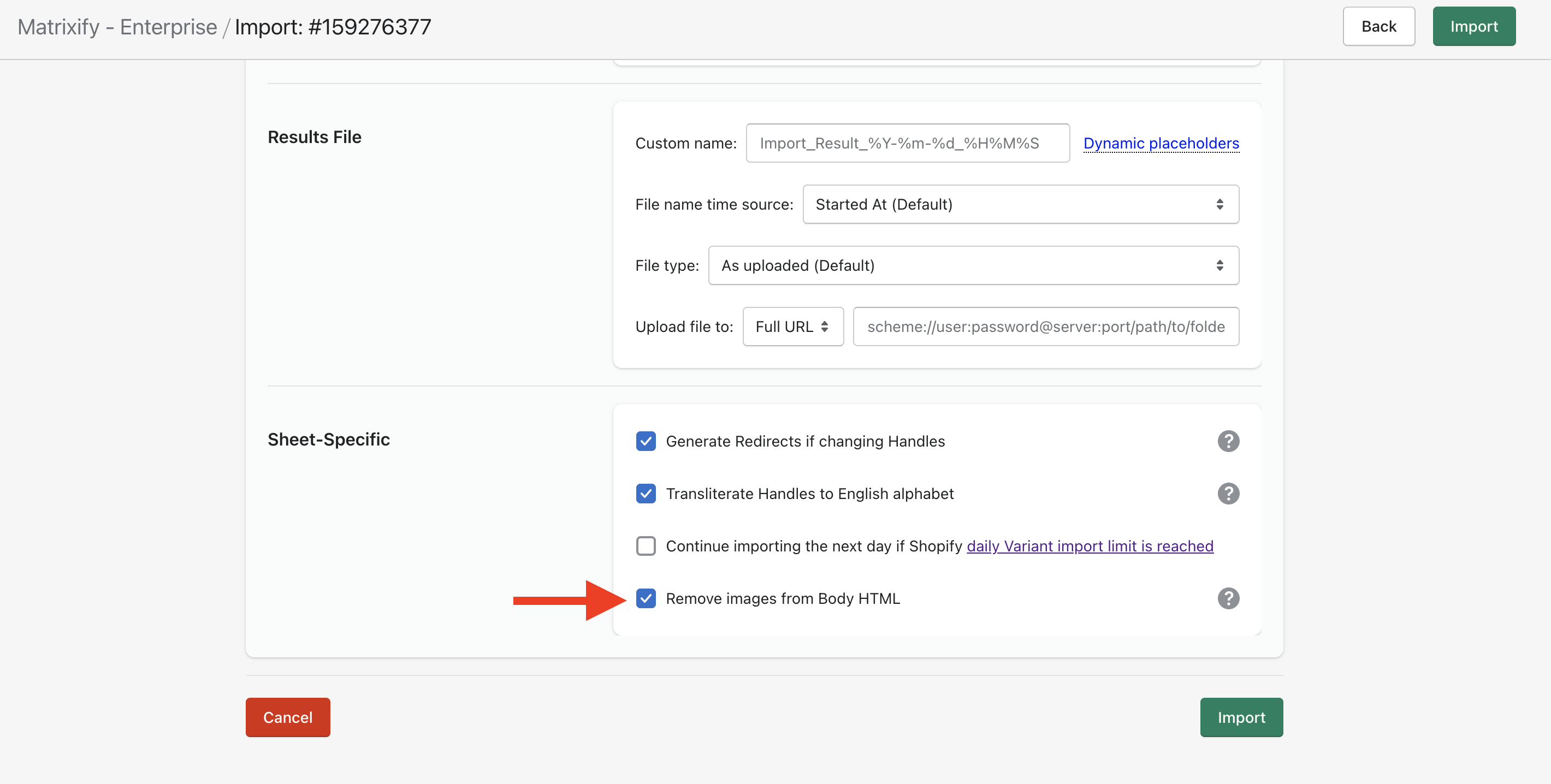Viewport: 1551px width, 784px height.
Task: Open File name time source dropdown
Action: (x=1020, y=205)
